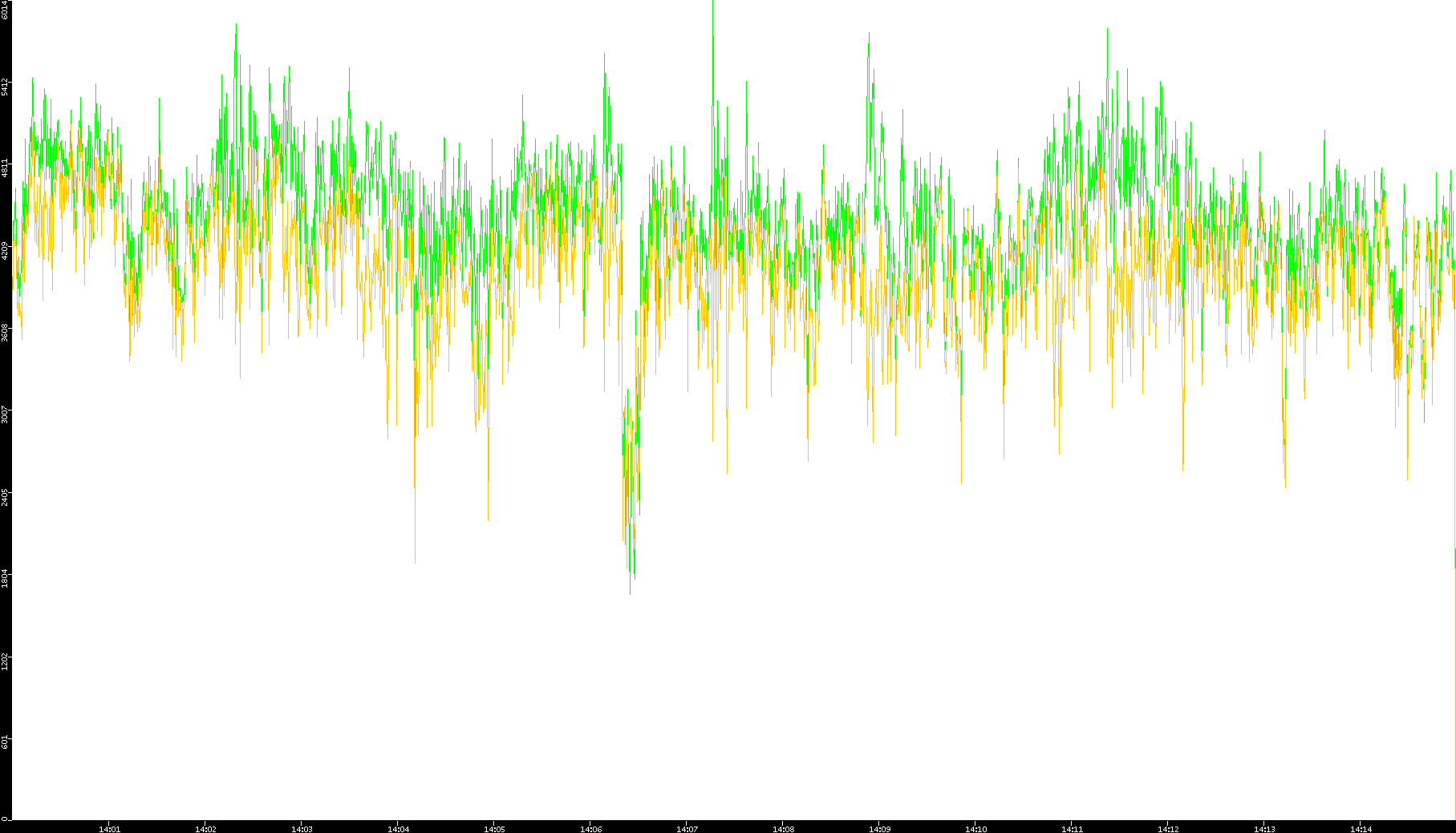Click the 14:03 time axis label
The height and width of the screenshot is (833, 1456).
[x=302, y=829]
